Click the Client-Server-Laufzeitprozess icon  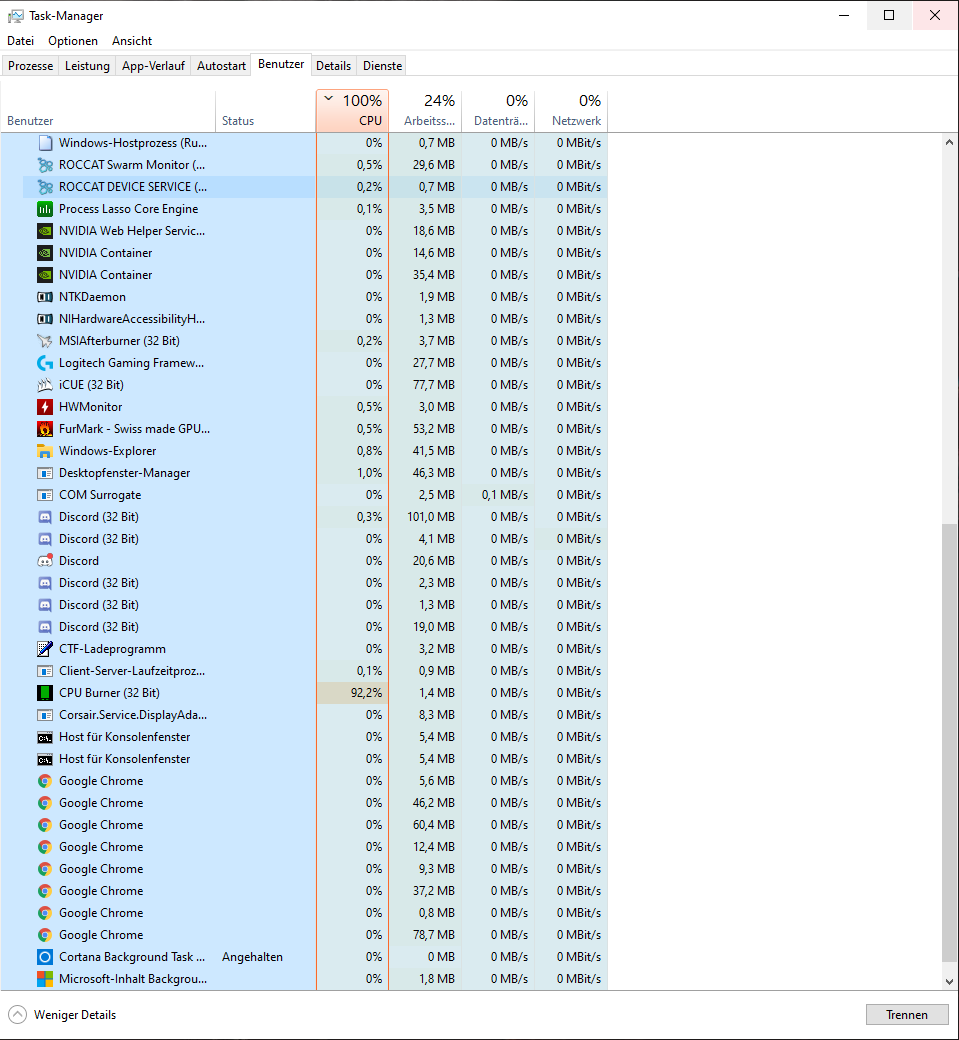coord(44,671)
